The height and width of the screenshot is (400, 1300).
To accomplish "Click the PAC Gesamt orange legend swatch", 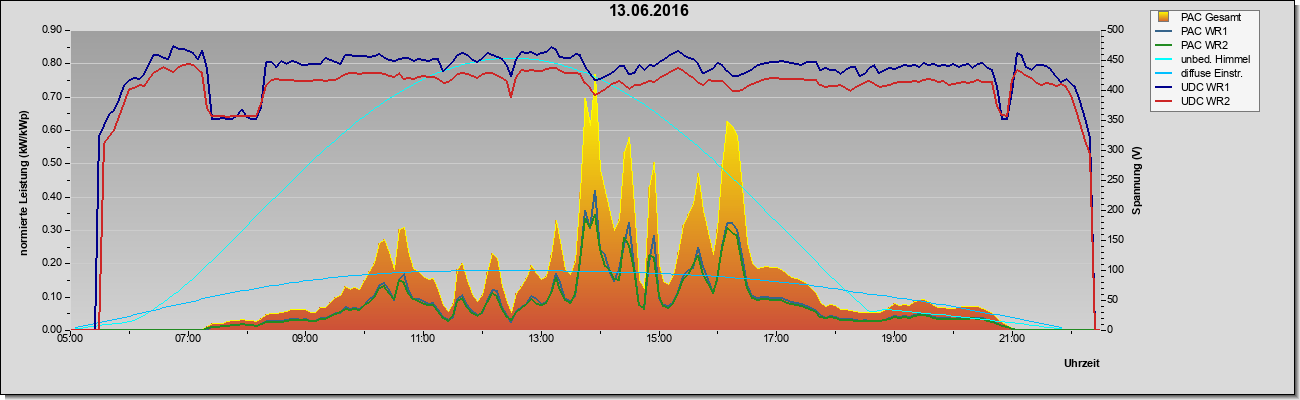I will click(x=1164, y=17).
